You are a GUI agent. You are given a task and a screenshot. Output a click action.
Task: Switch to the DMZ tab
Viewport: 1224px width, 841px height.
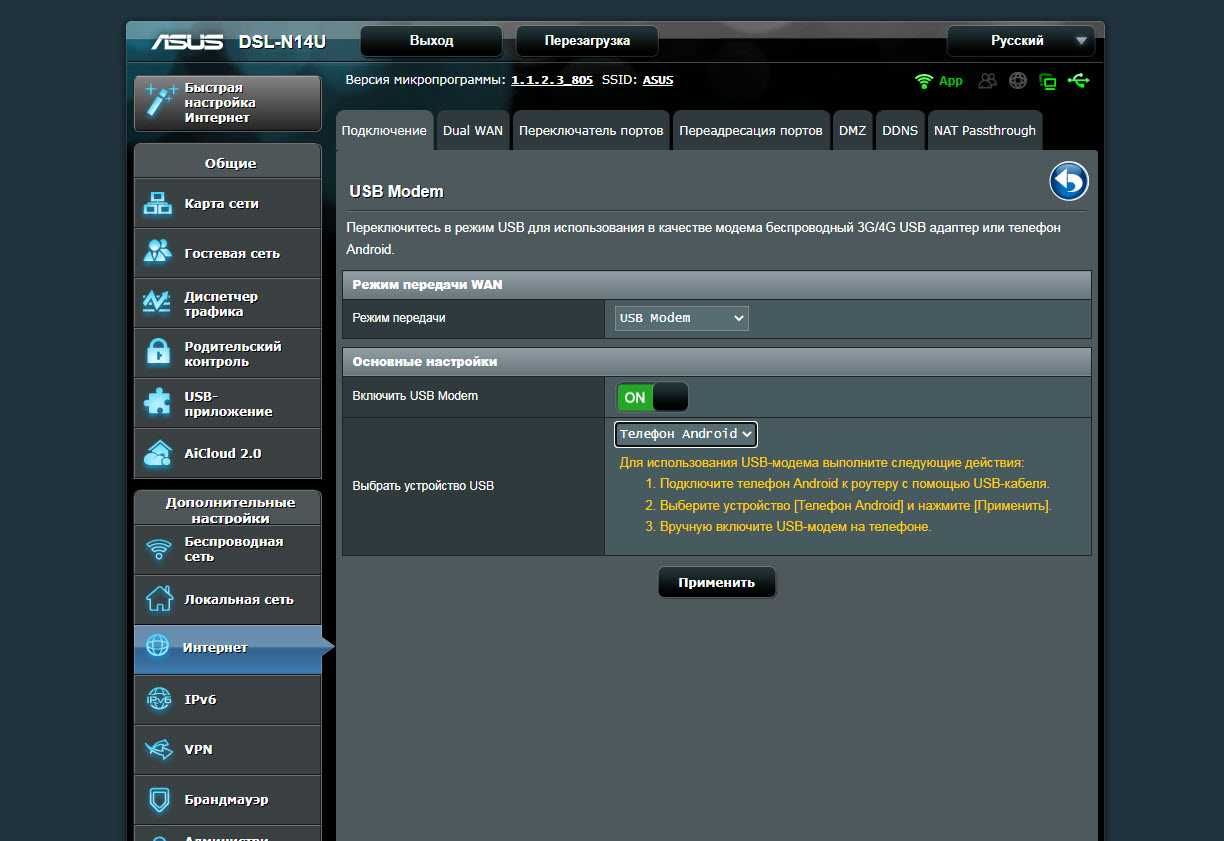pyautogui.click(x=852, y=131)
